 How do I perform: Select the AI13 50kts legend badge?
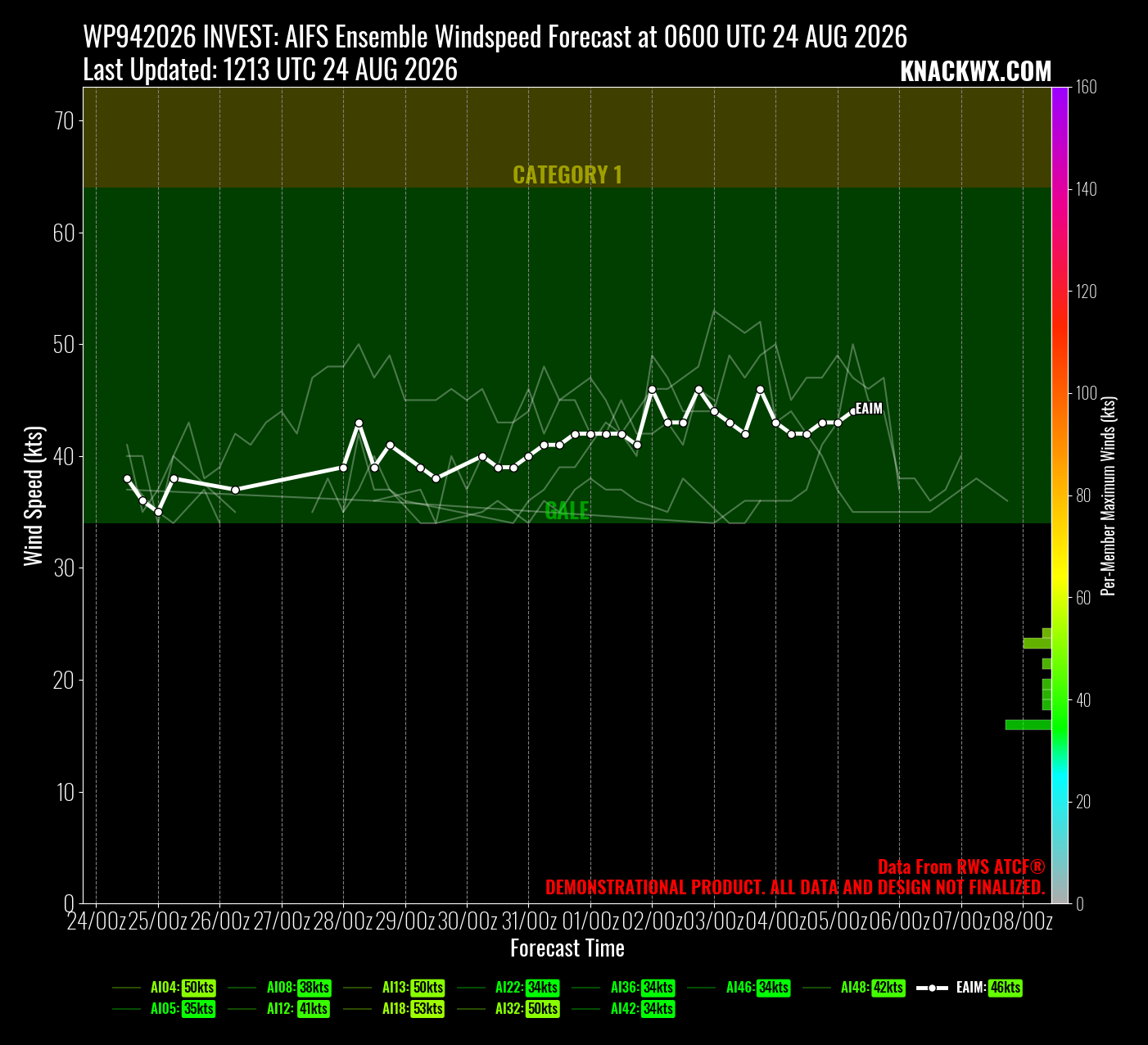(428, 988)
